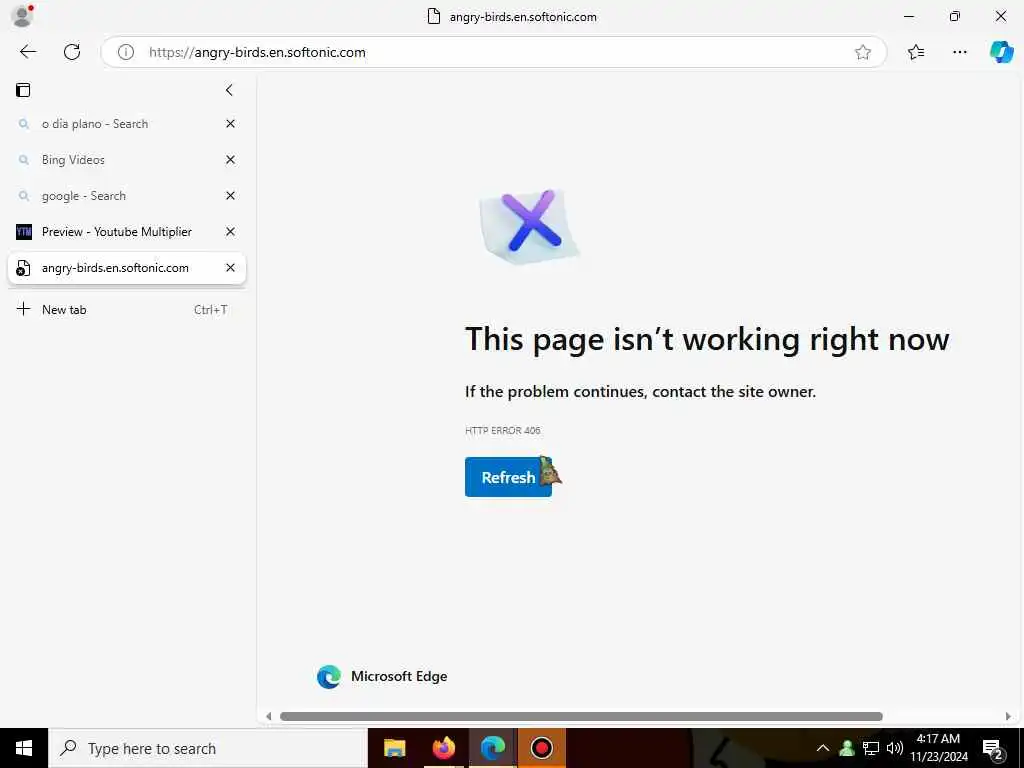
Task: Click the horizontal scrollbar thumb
Action: tap(581, 716)
